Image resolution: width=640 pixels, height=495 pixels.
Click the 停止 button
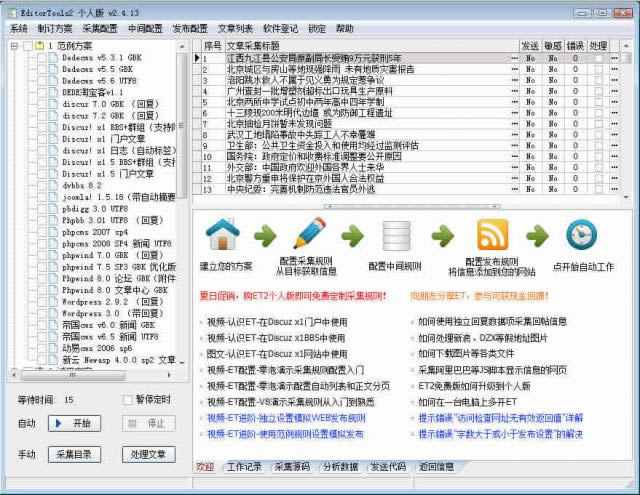(x=149, y=424)
